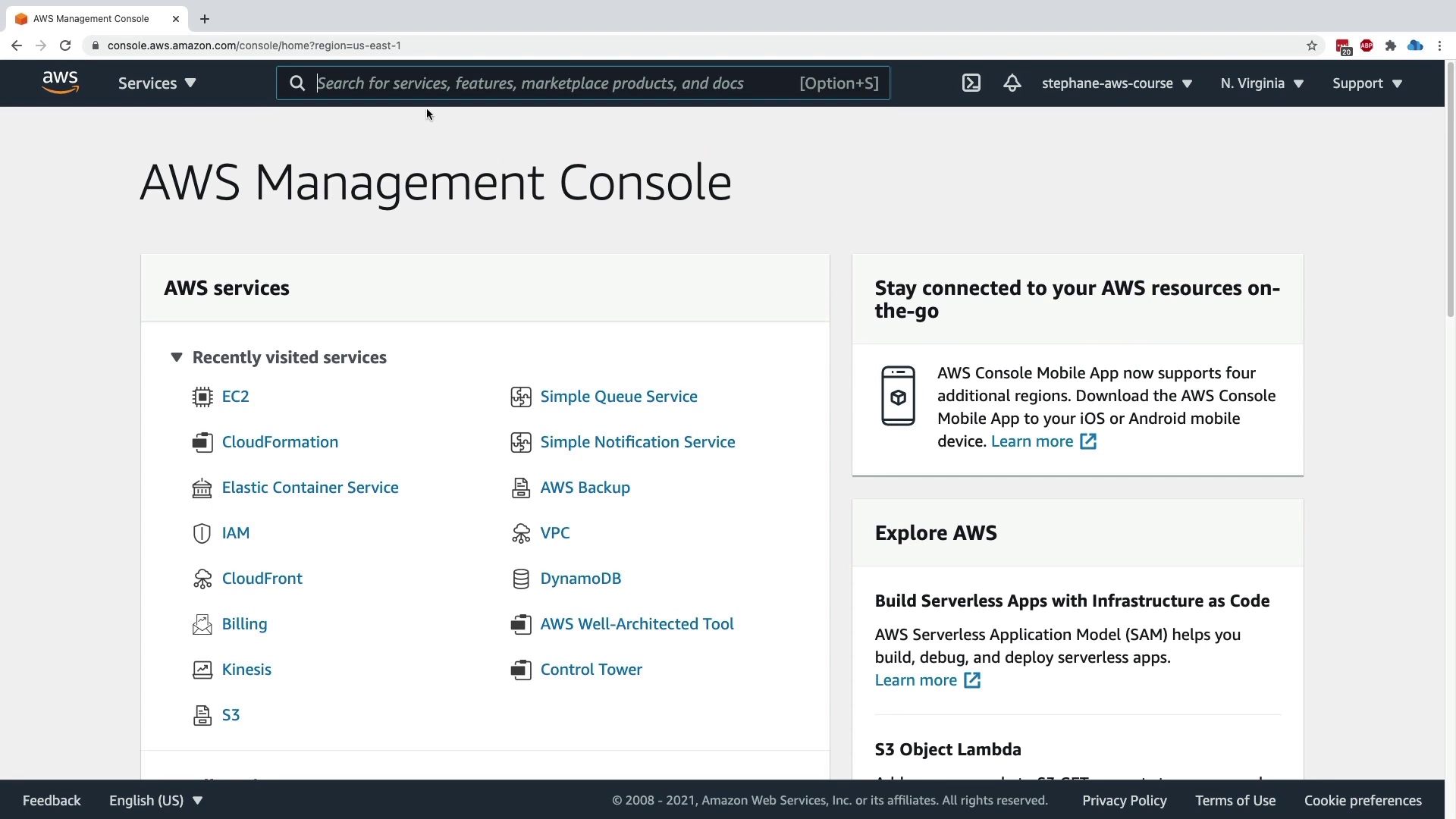Open the N. Virginia region dropdown
This screenshot has width=1456, height=819.
point(1261,83)
